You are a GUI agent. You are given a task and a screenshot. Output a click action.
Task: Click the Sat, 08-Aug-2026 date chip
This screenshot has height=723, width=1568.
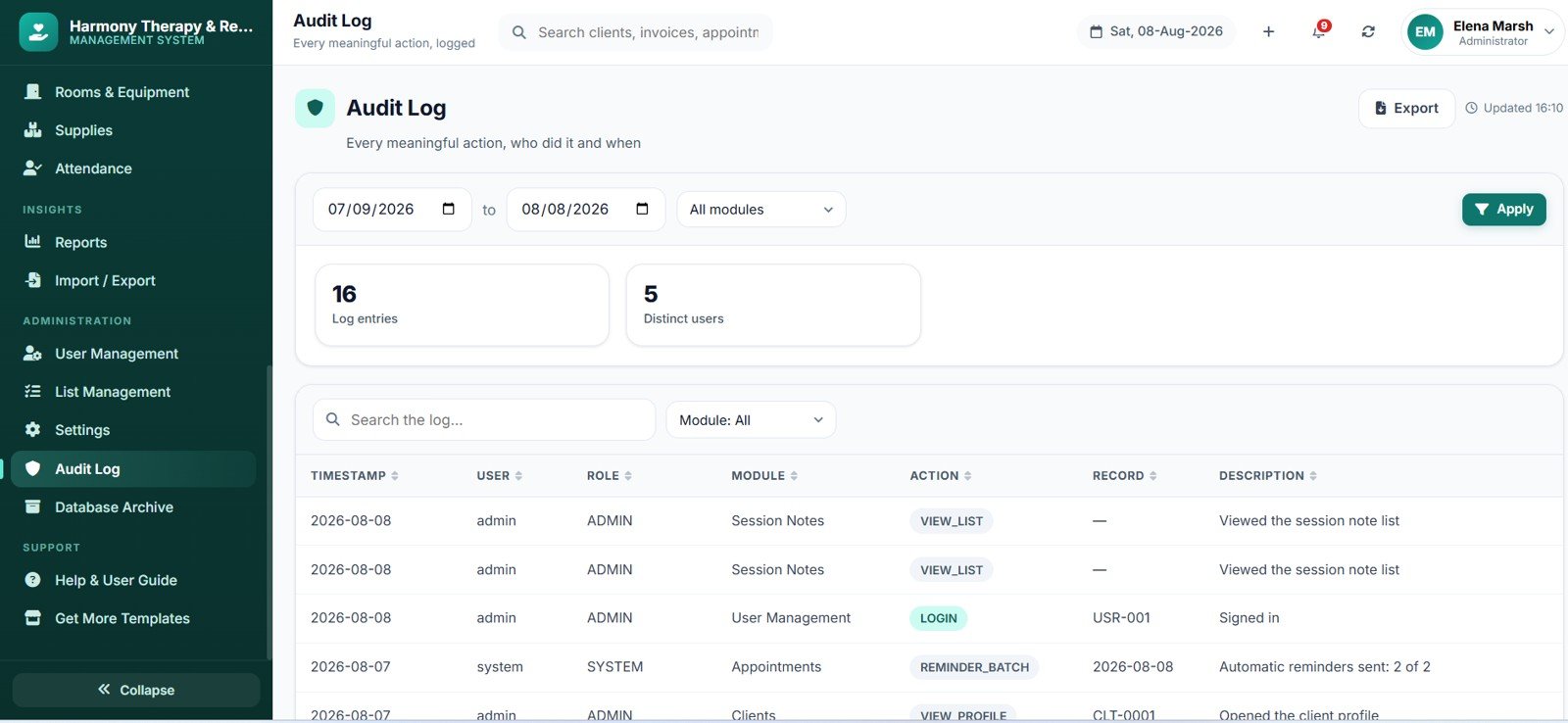[x=1156, y=31]
